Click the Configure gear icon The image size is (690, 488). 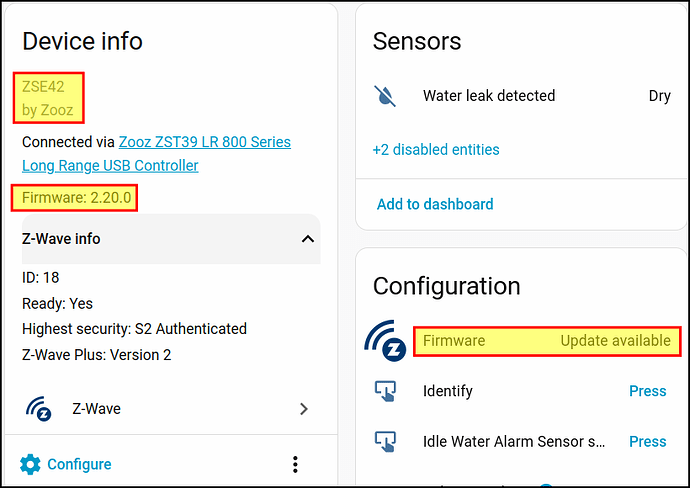pos(31,464)
